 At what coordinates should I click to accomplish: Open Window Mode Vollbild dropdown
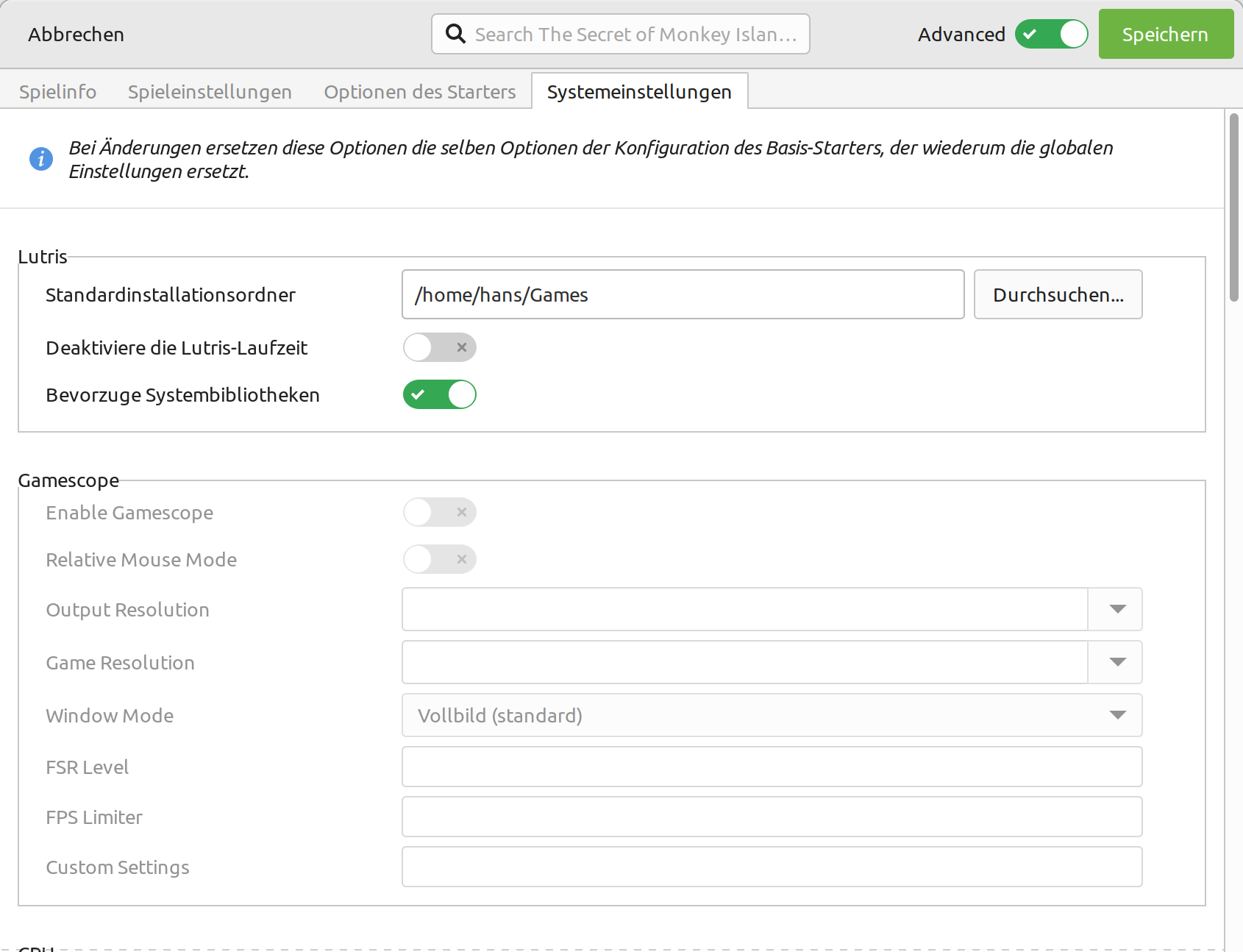click(x=772, y=715)
